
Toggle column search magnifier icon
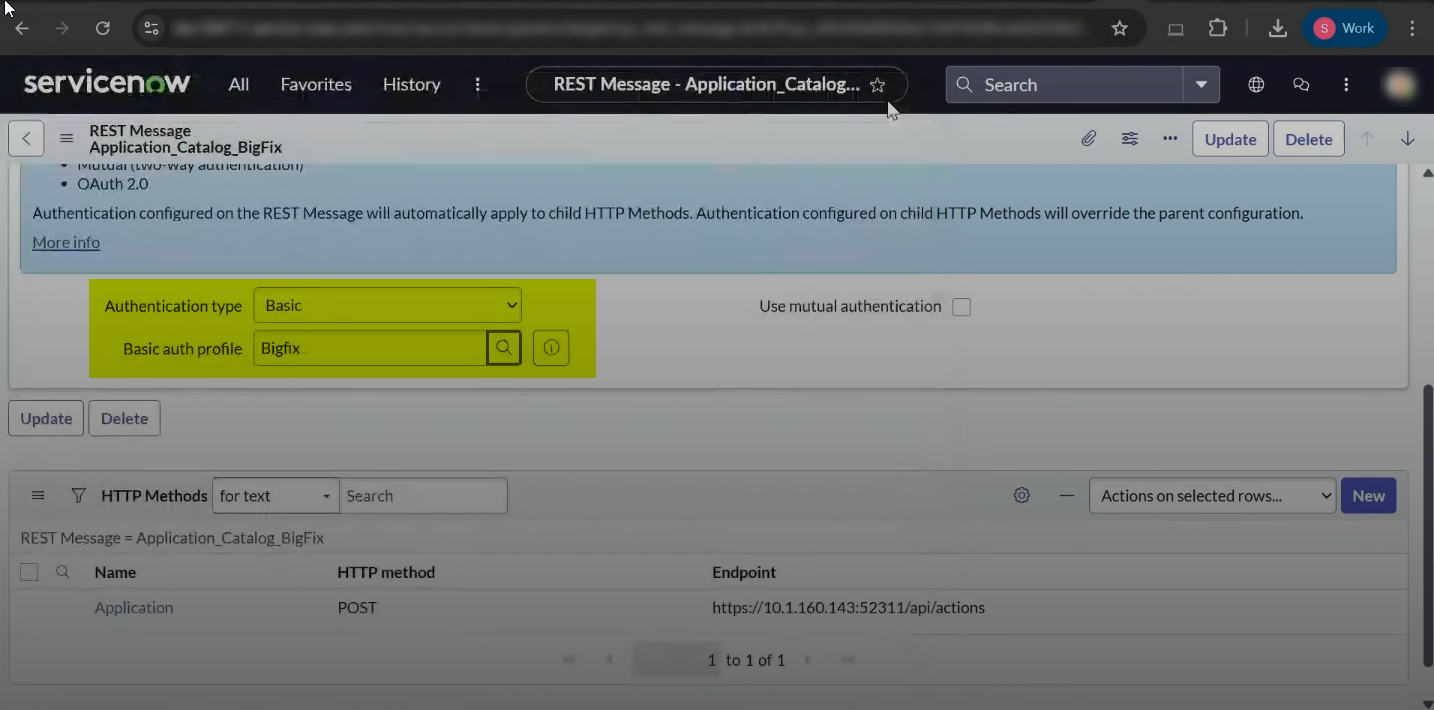pyautogui.click(x=62, y=572)
